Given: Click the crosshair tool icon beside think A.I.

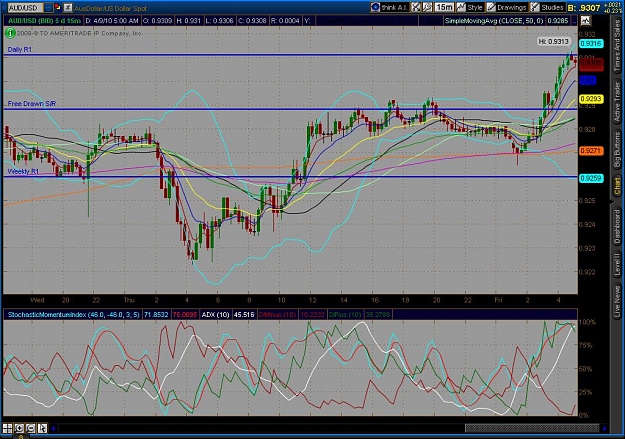Looking at the screenshot, I should pyautogui.click(x=416, y=7).
